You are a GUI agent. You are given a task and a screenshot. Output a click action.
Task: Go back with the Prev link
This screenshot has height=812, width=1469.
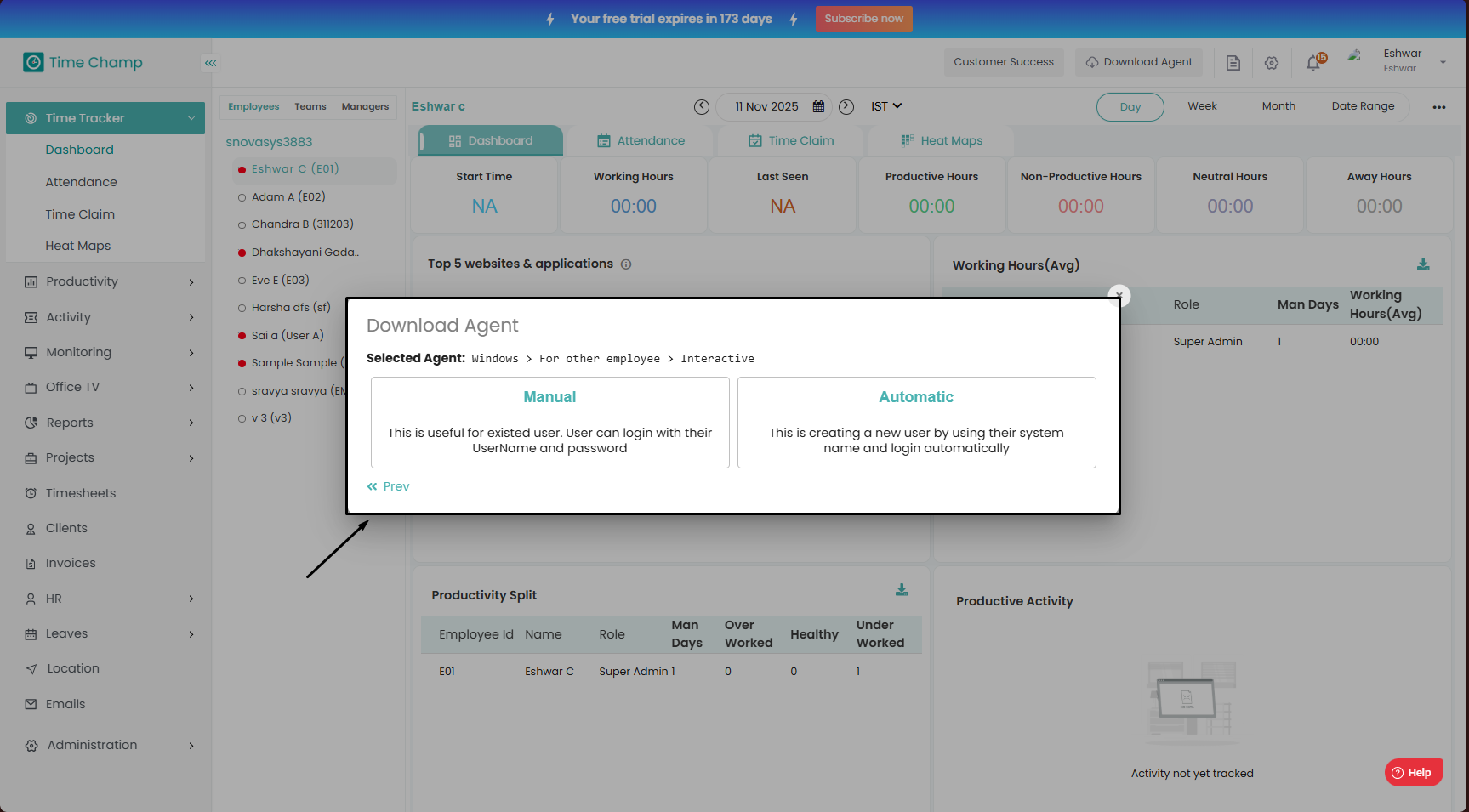[x=389, y=486]
